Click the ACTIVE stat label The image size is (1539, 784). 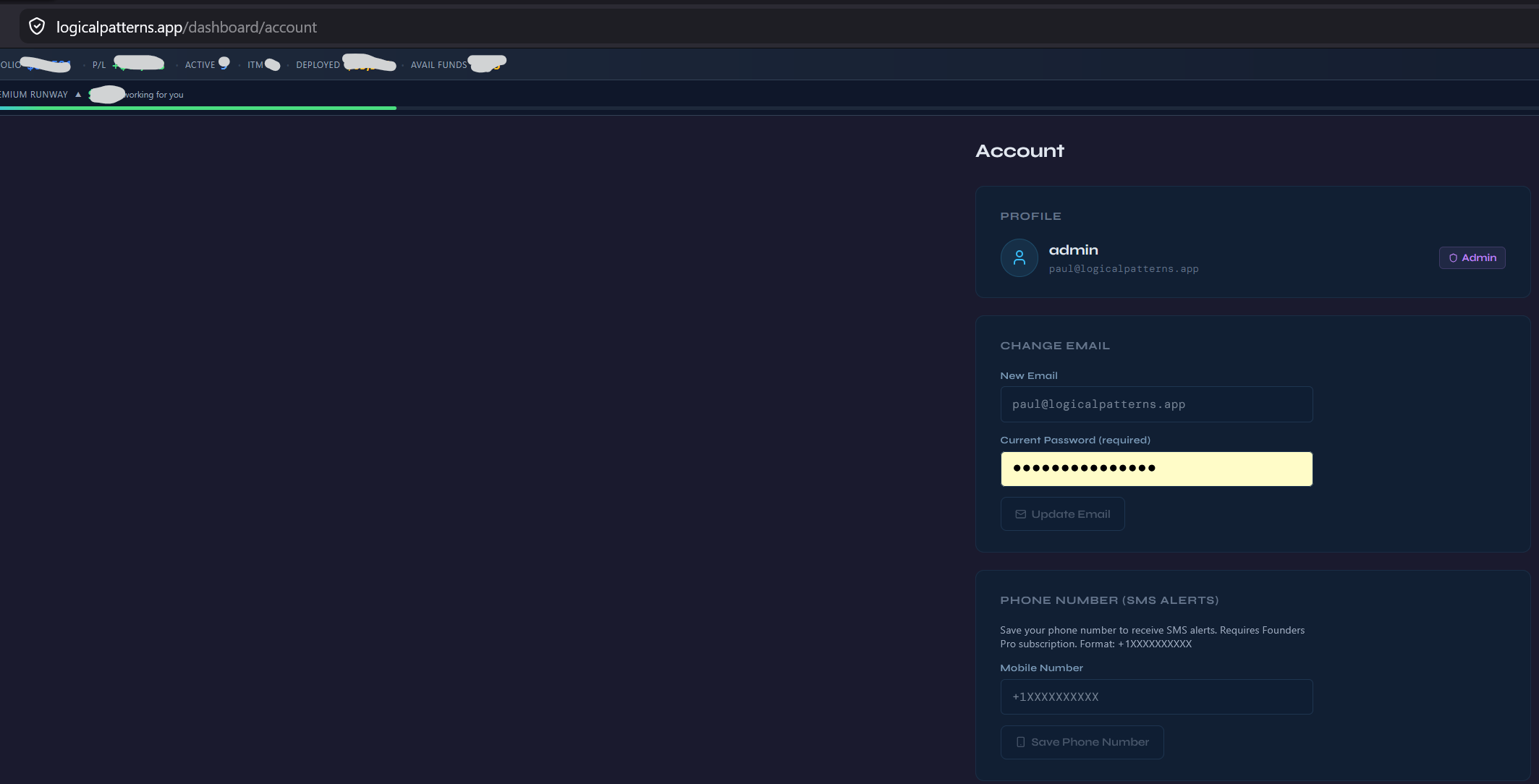(x=200, y=65)
